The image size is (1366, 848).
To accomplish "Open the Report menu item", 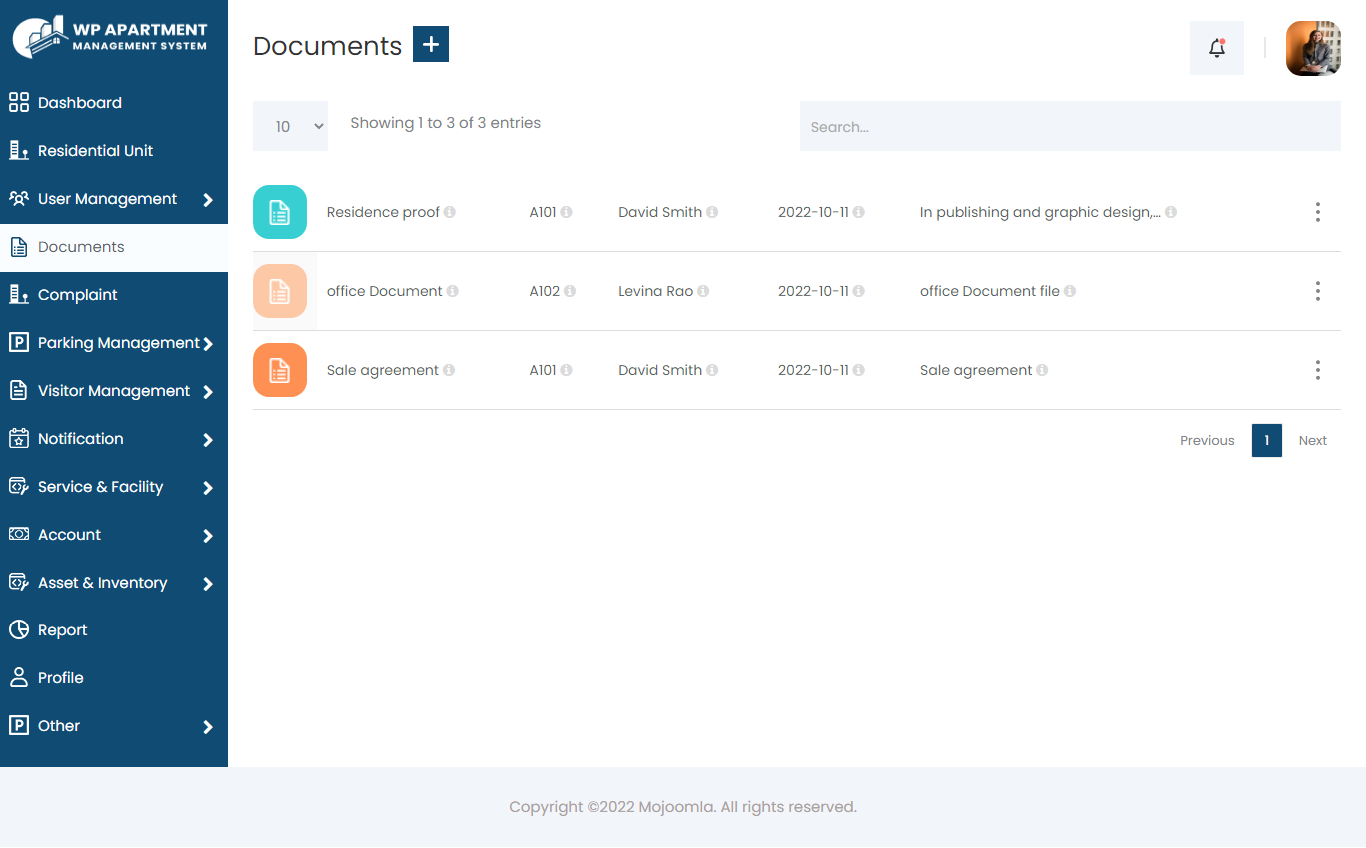I will [114, 630].
